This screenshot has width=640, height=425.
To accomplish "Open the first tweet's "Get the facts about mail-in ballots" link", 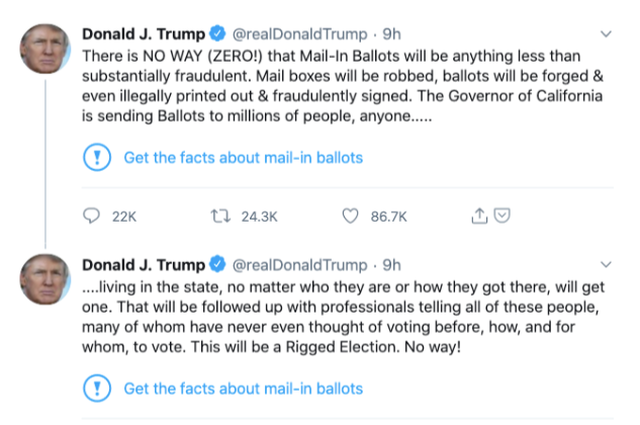I will (243, 158).
